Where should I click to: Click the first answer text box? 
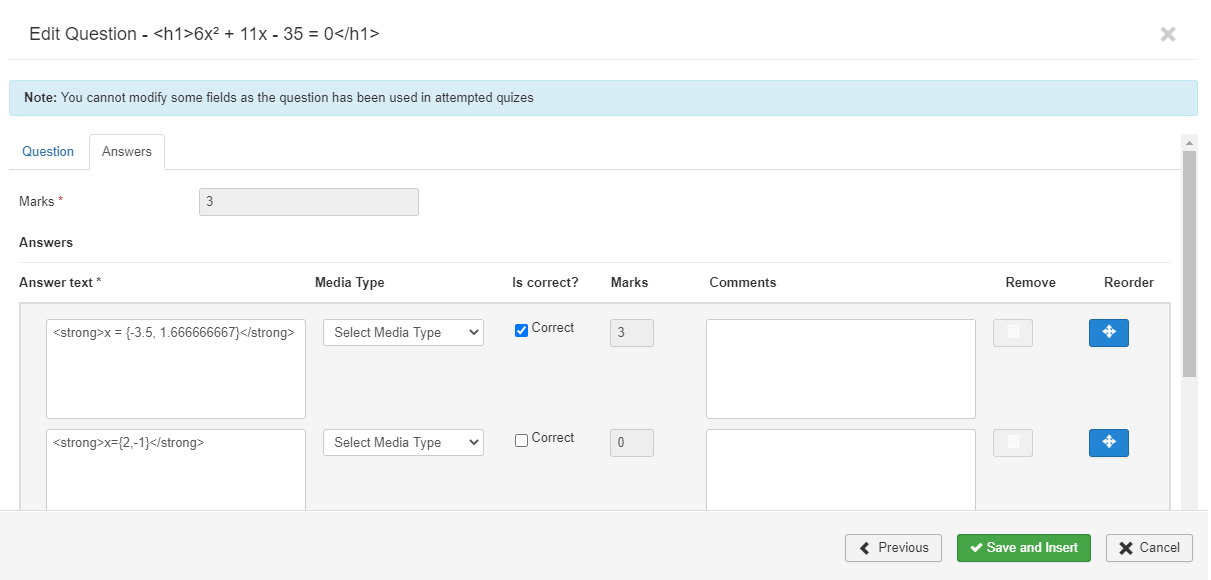click(x=176, y=368)
